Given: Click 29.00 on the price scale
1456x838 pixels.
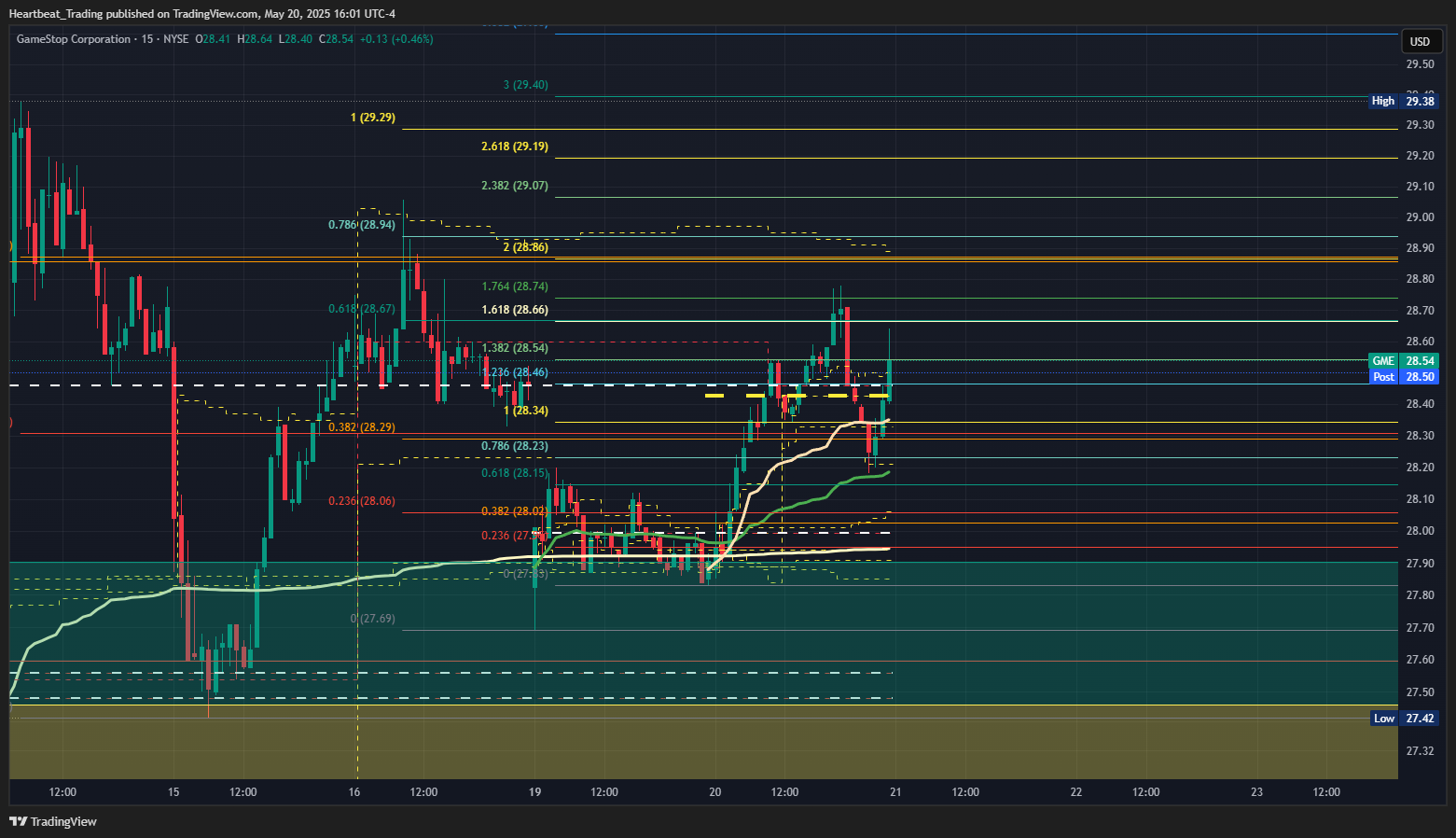Looking at the screenshot, I should point(1421,217).
